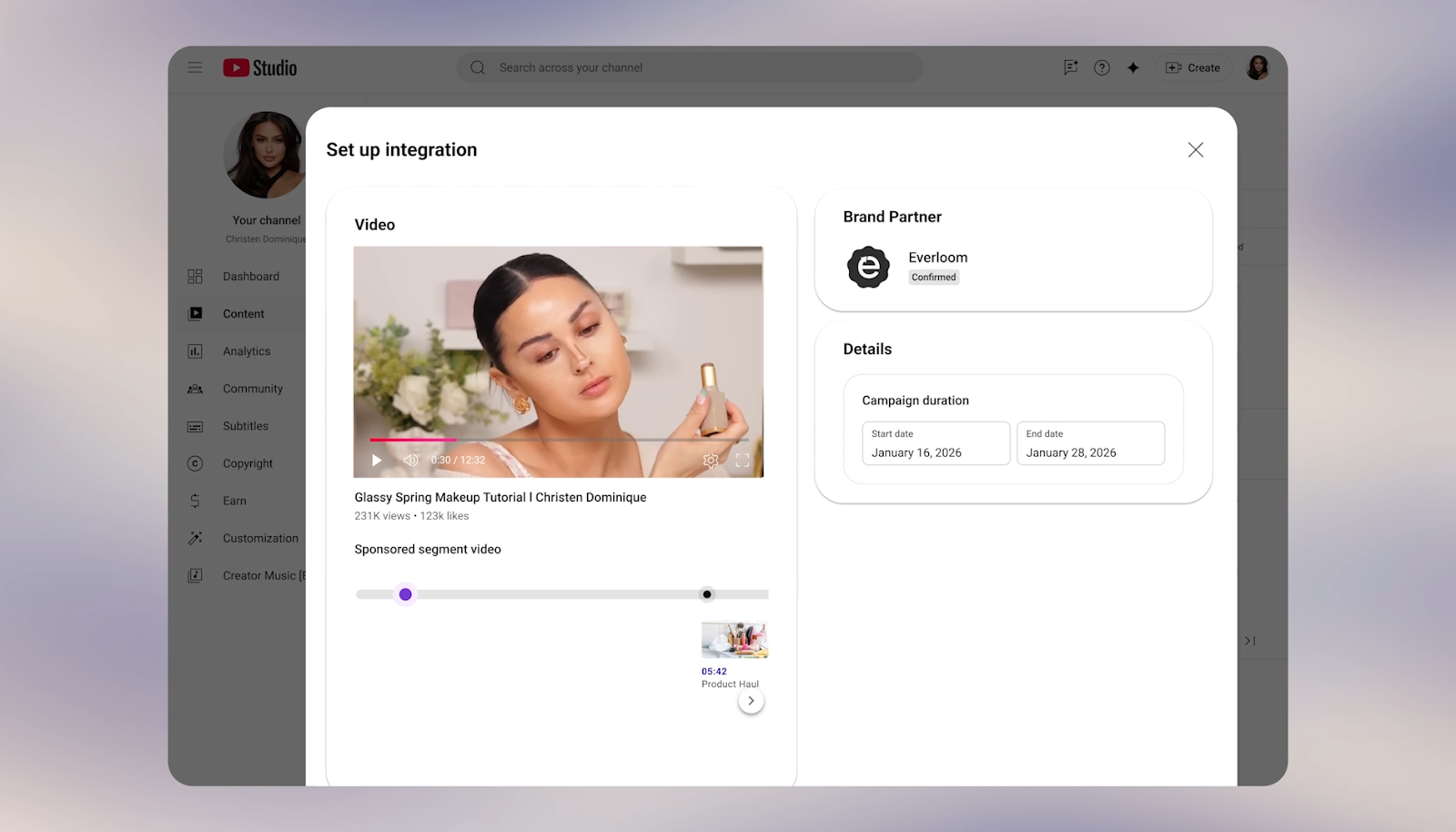Viewport: 1456px width, 832px height.
Task: Open the hamburger navigation menu
Action: tap(195, 67)
